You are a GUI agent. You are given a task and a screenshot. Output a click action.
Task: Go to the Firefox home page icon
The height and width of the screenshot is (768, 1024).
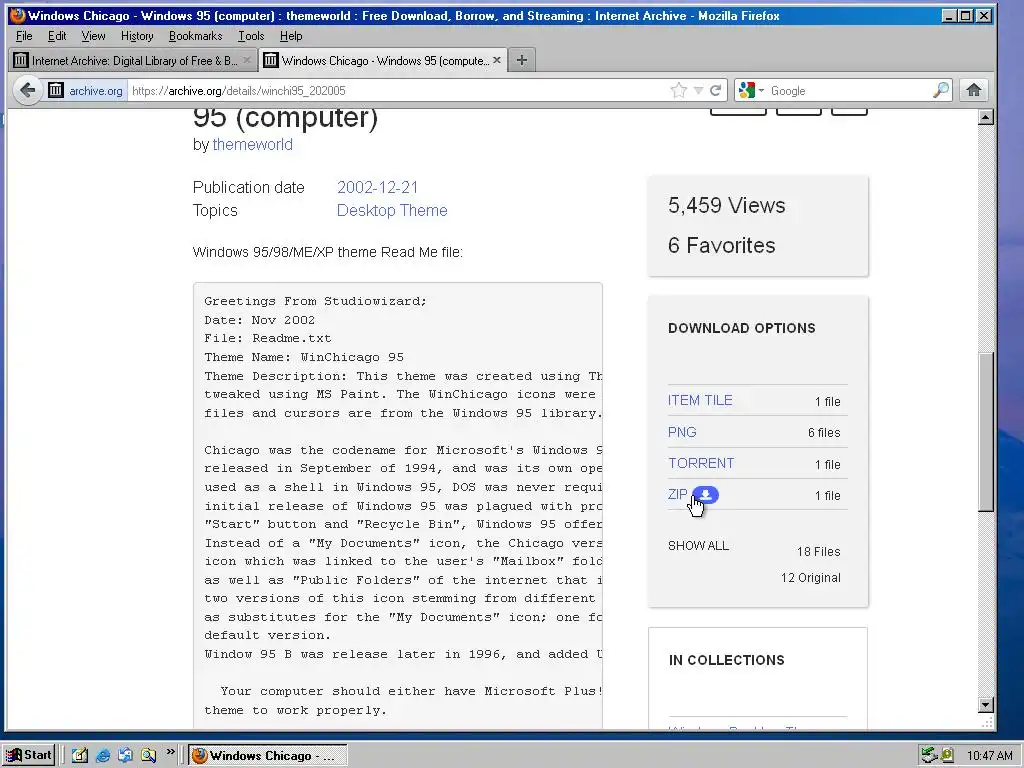[x=973, y=90]
